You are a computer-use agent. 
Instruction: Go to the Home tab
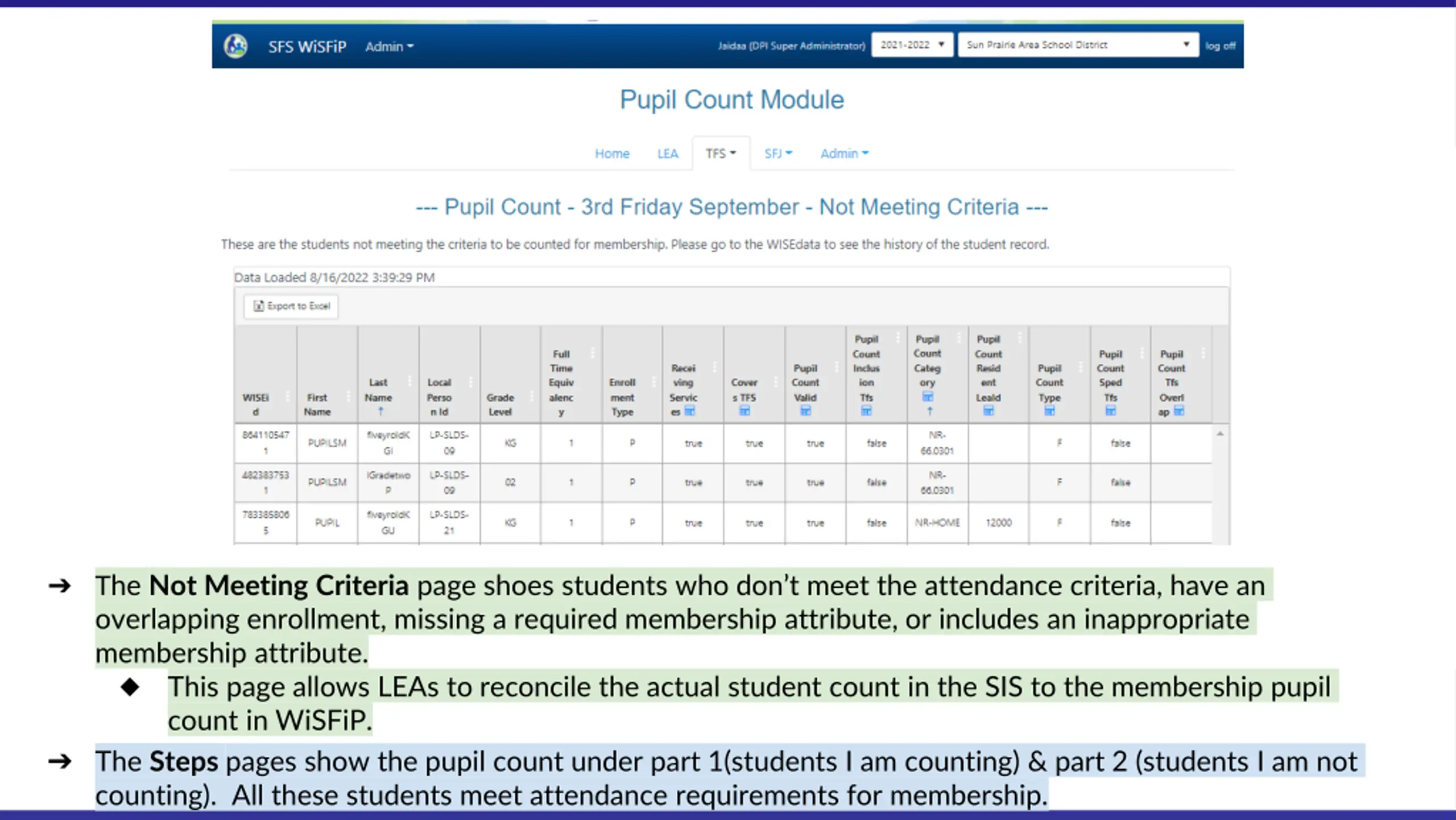coord(612,154)
